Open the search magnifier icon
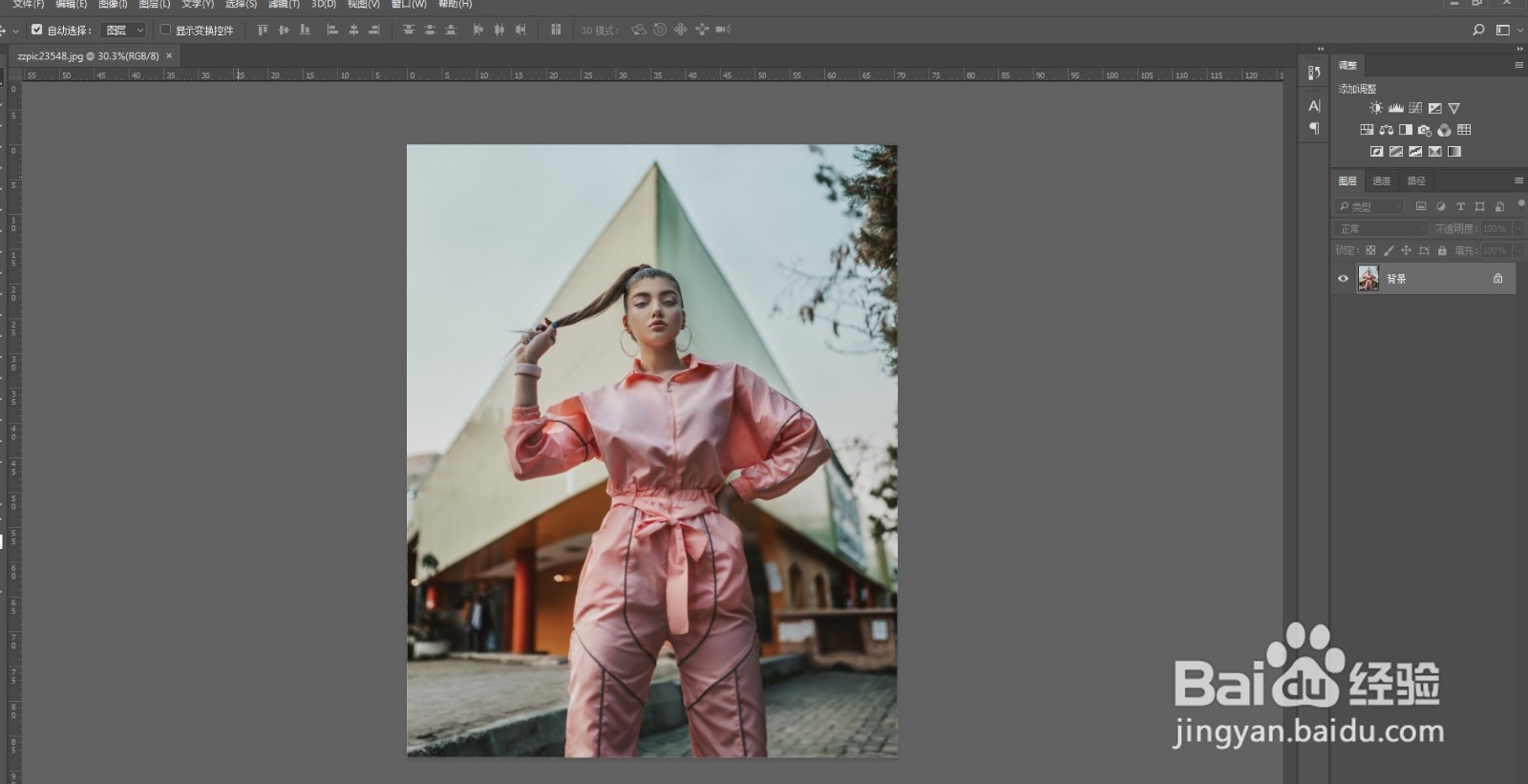The height and width of the screenshot is (784, 1528). click(x=1478, y=30)
